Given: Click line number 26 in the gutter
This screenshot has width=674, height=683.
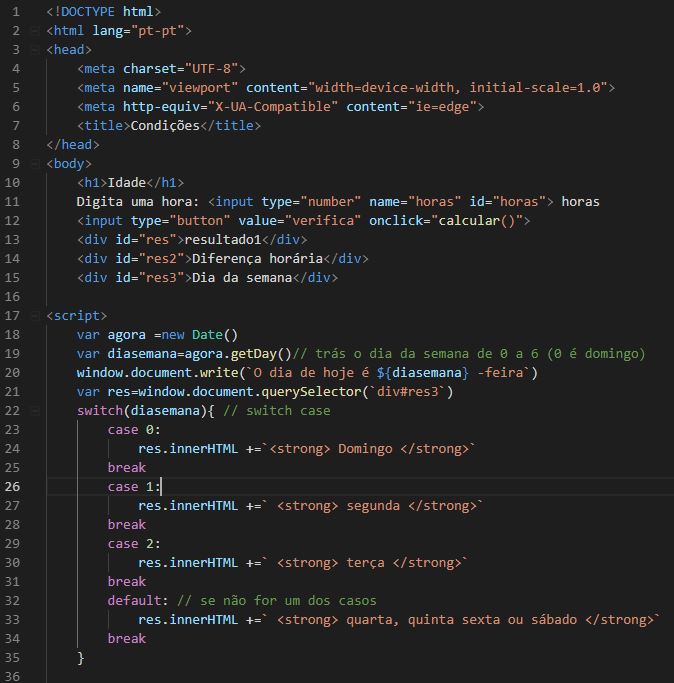Looking at the screenshot, I should point(12,487).
